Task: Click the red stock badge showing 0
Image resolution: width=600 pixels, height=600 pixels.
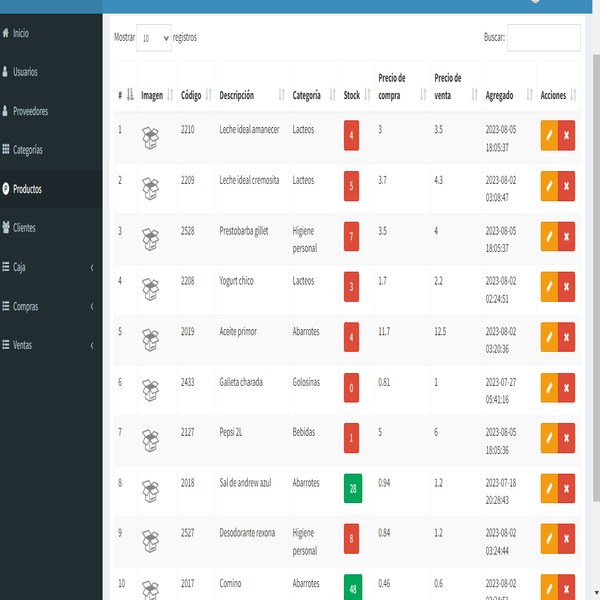Action: click(x=351, y=388)
